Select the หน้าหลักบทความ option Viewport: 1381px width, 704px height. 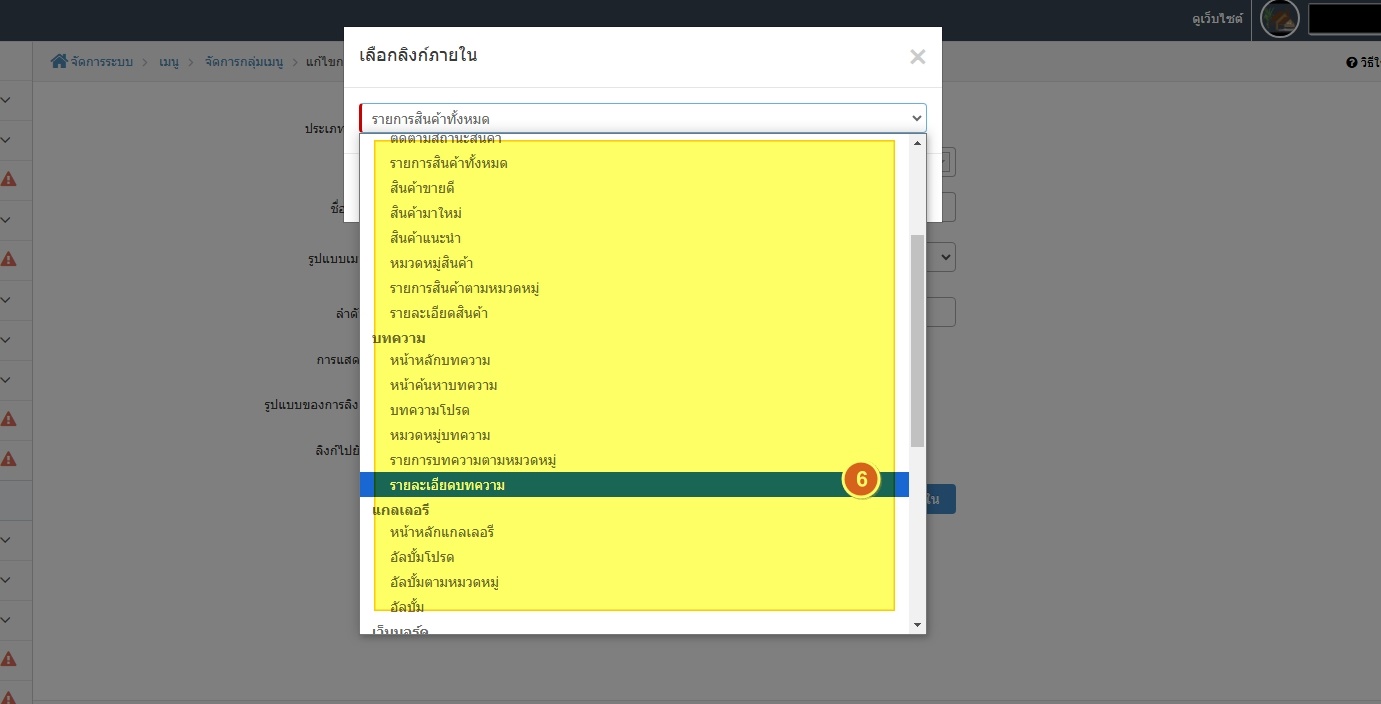pyautogui.click(x=634, y=360)
